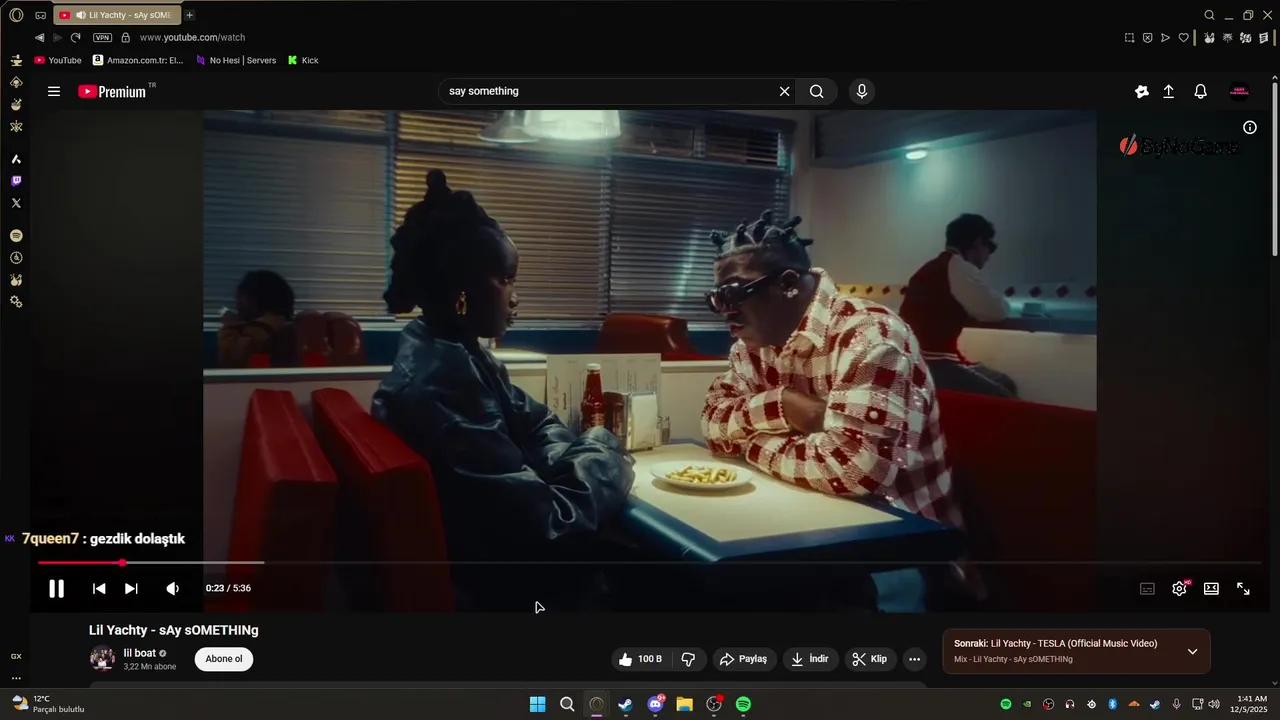Like the video (100 B)
The width and height of the screenshot is (1280, 720).
(640, 659)
